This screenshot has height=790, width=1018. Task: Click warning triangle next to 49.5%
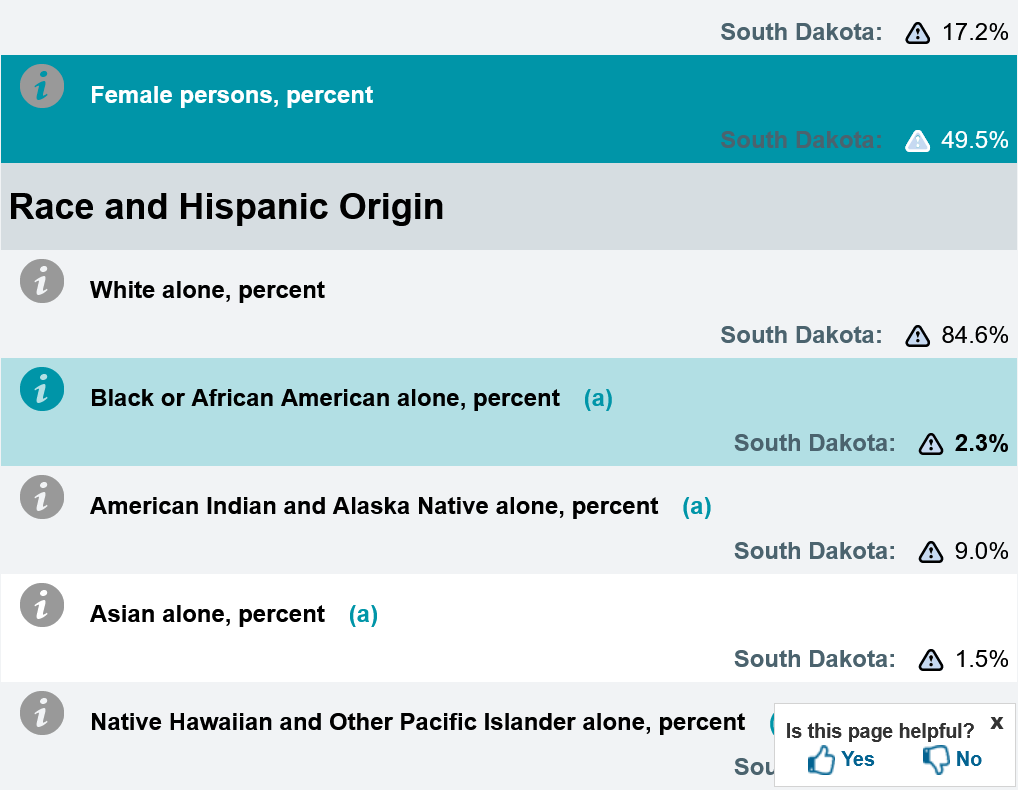[917, 140]
